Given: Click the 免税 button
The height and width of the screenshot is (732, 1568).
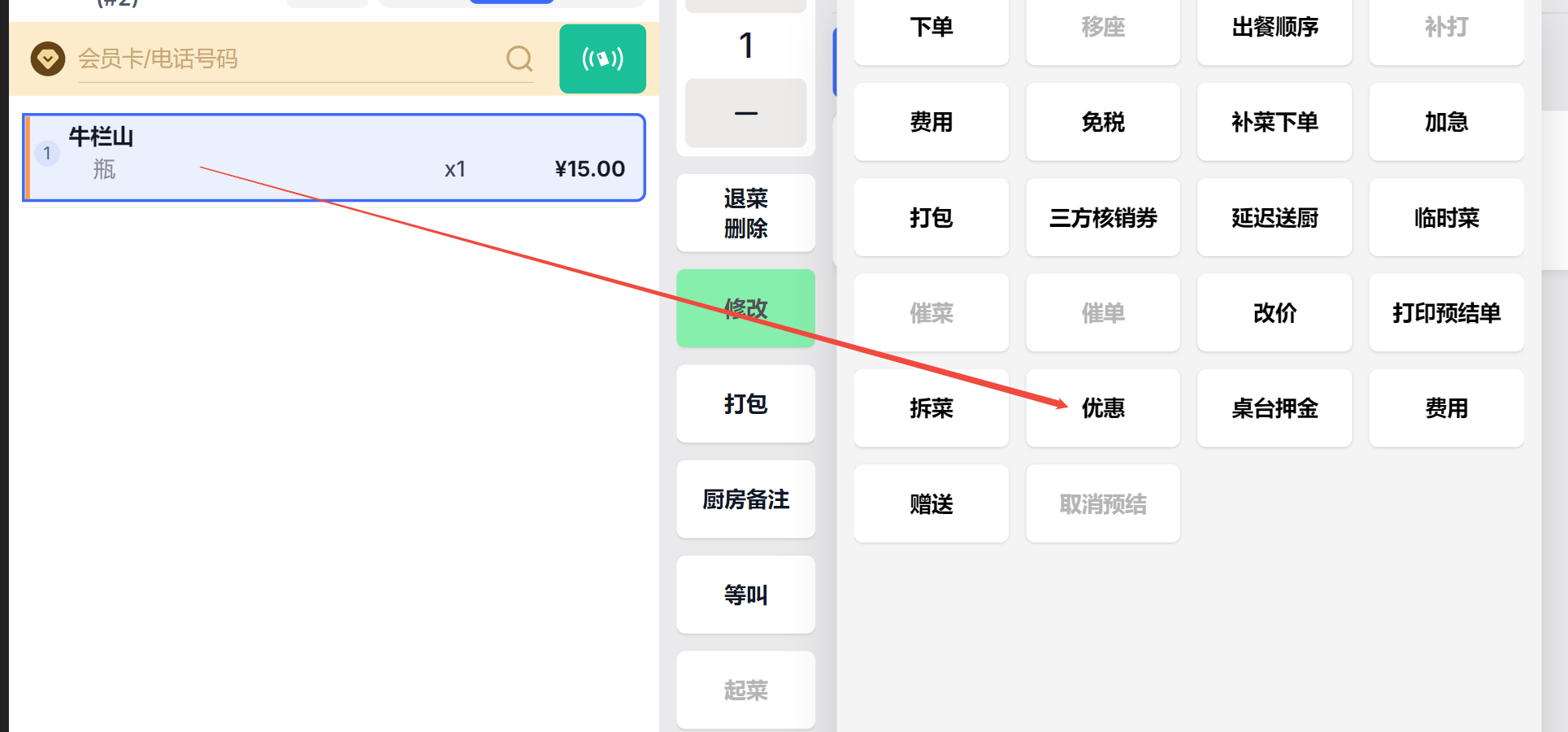Looking at the screenshot, I should (x=1102, y=122).
